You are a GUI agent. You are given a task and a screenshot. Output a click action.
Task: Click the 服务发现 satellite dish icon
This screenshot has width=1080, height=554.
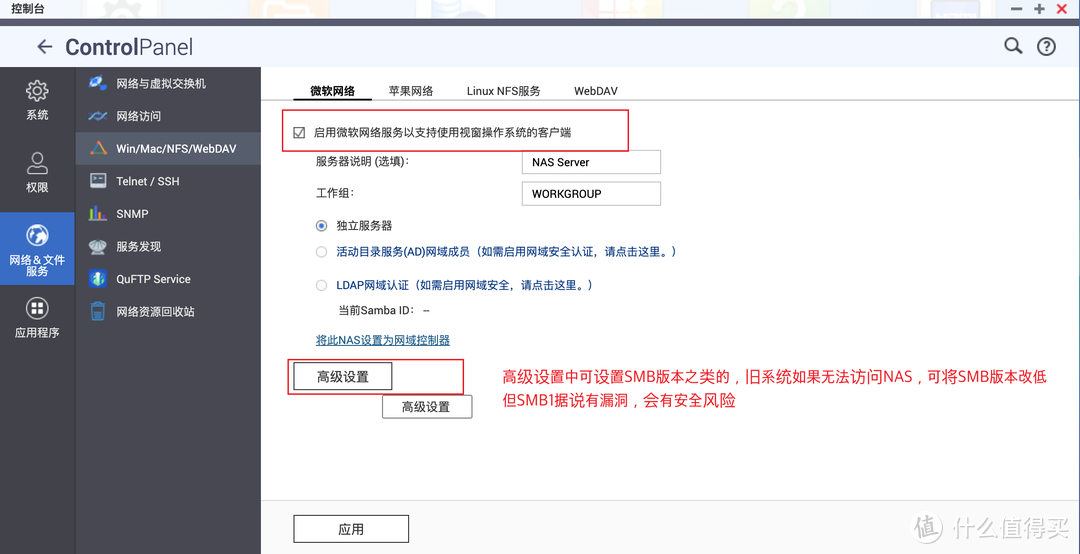click(98, 246)
